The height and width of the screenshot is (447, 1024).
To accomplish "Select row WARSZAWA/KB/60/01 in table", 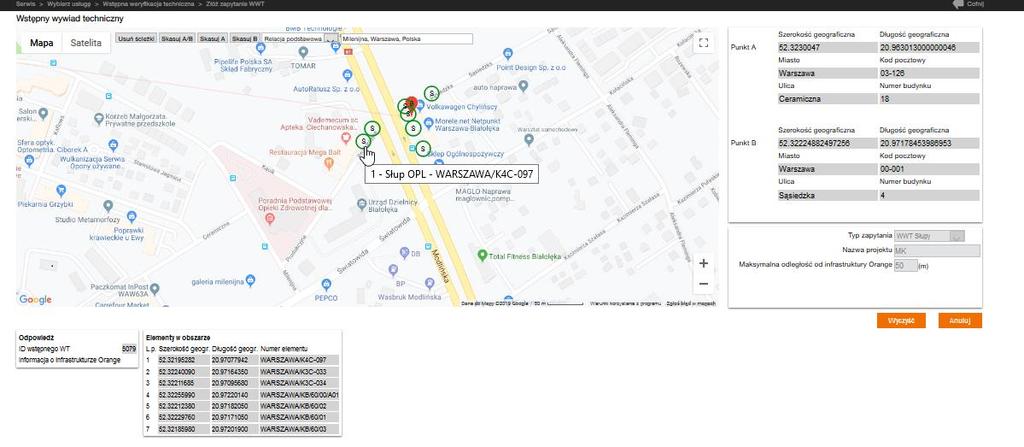I will coord(242,418).
